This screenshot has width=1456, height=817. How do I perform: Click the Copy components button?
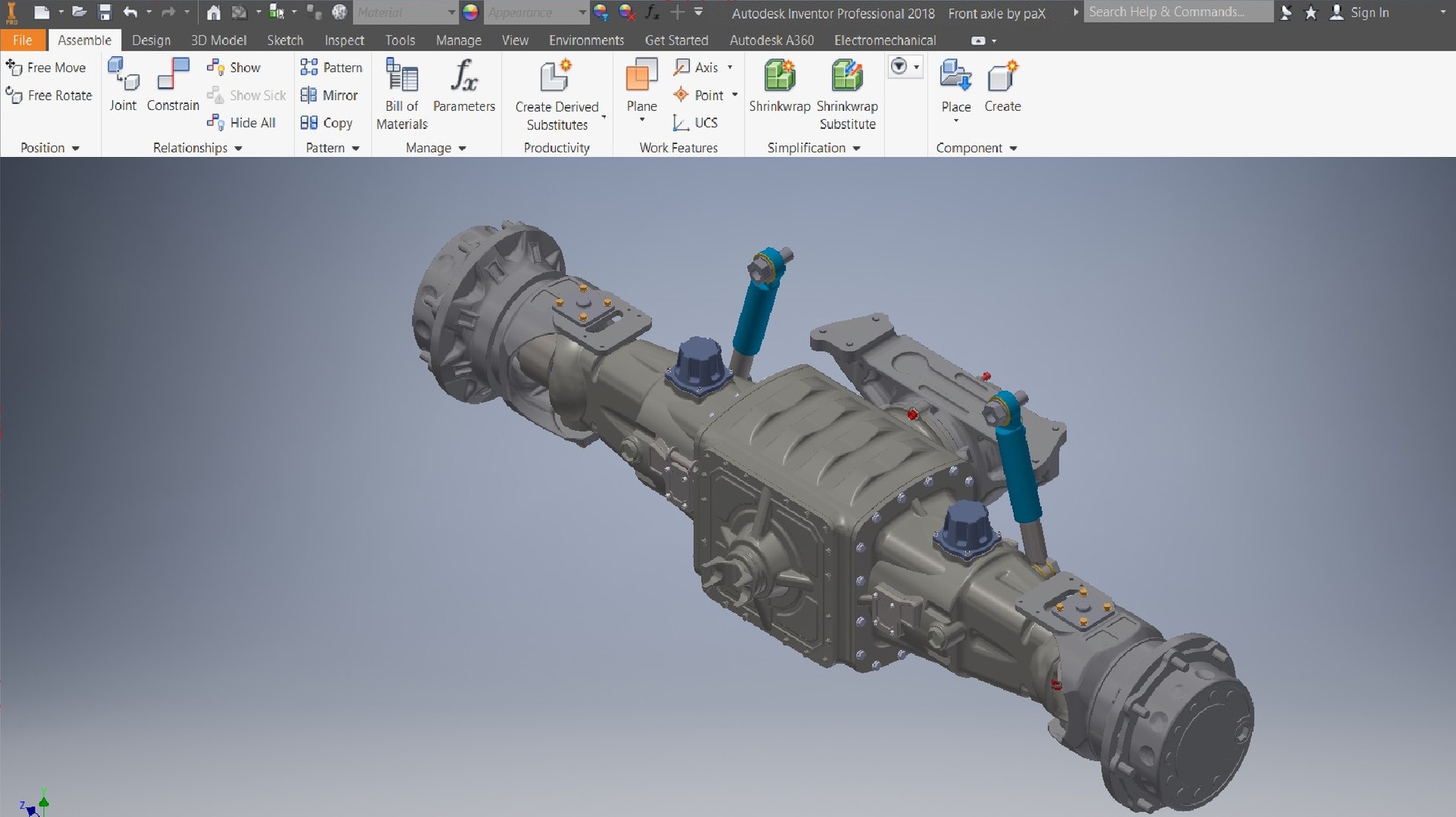(x=326, y=123)
